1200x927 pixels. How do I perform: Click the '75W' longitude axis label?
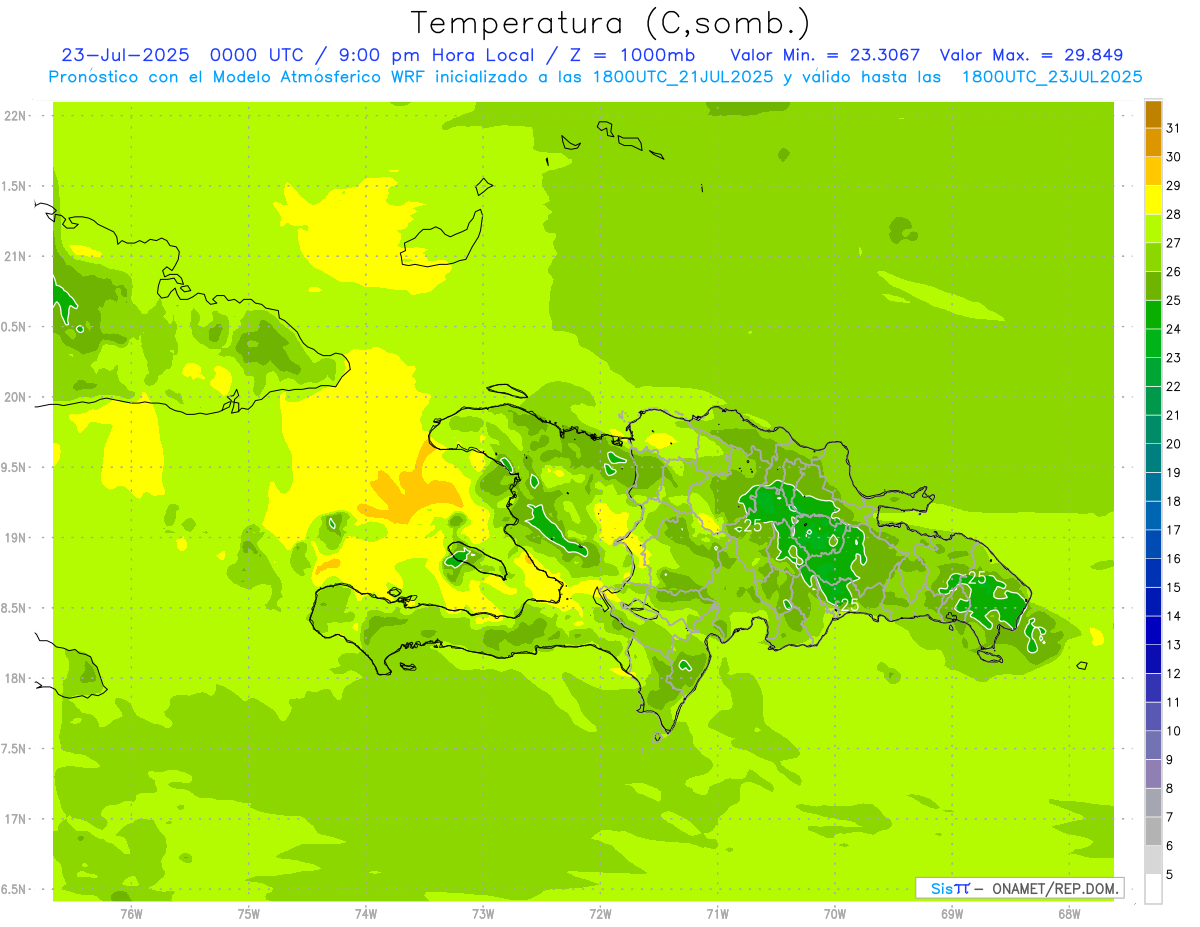click(x=249, y=913)
